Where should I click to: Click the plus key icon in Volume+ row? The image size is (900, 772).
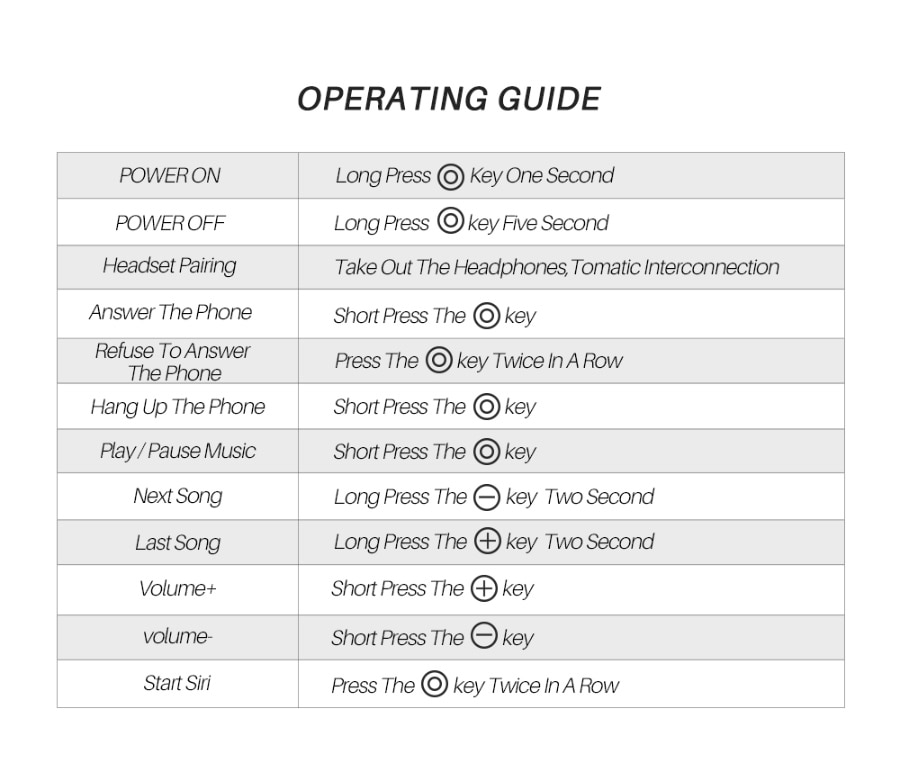point(484,589)
